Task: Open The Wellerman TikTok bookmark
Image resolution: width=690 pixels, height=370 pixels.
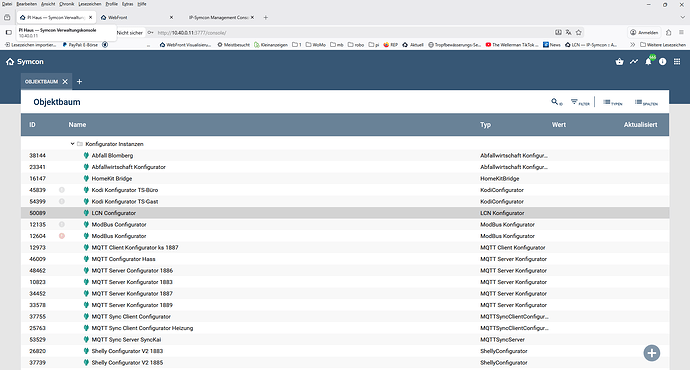Action: click(x=512, y=44)
